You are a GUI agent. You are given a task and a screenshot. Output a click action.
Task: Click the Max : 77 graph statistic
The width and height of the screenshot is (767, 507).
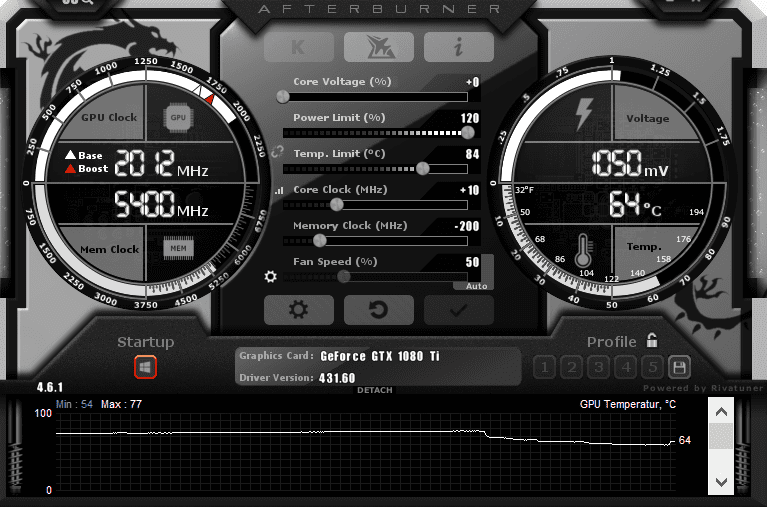tap(121, 404)
